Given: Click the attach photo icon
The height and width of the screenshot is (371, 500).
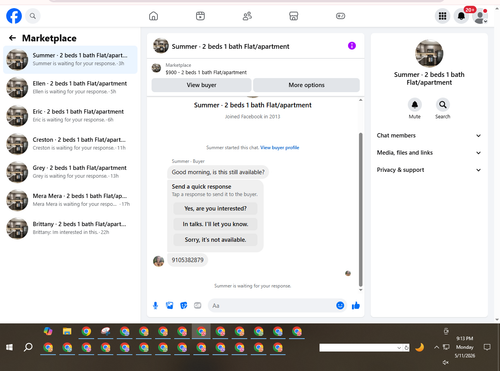Looking at the screenshot, I should [170, 305].
